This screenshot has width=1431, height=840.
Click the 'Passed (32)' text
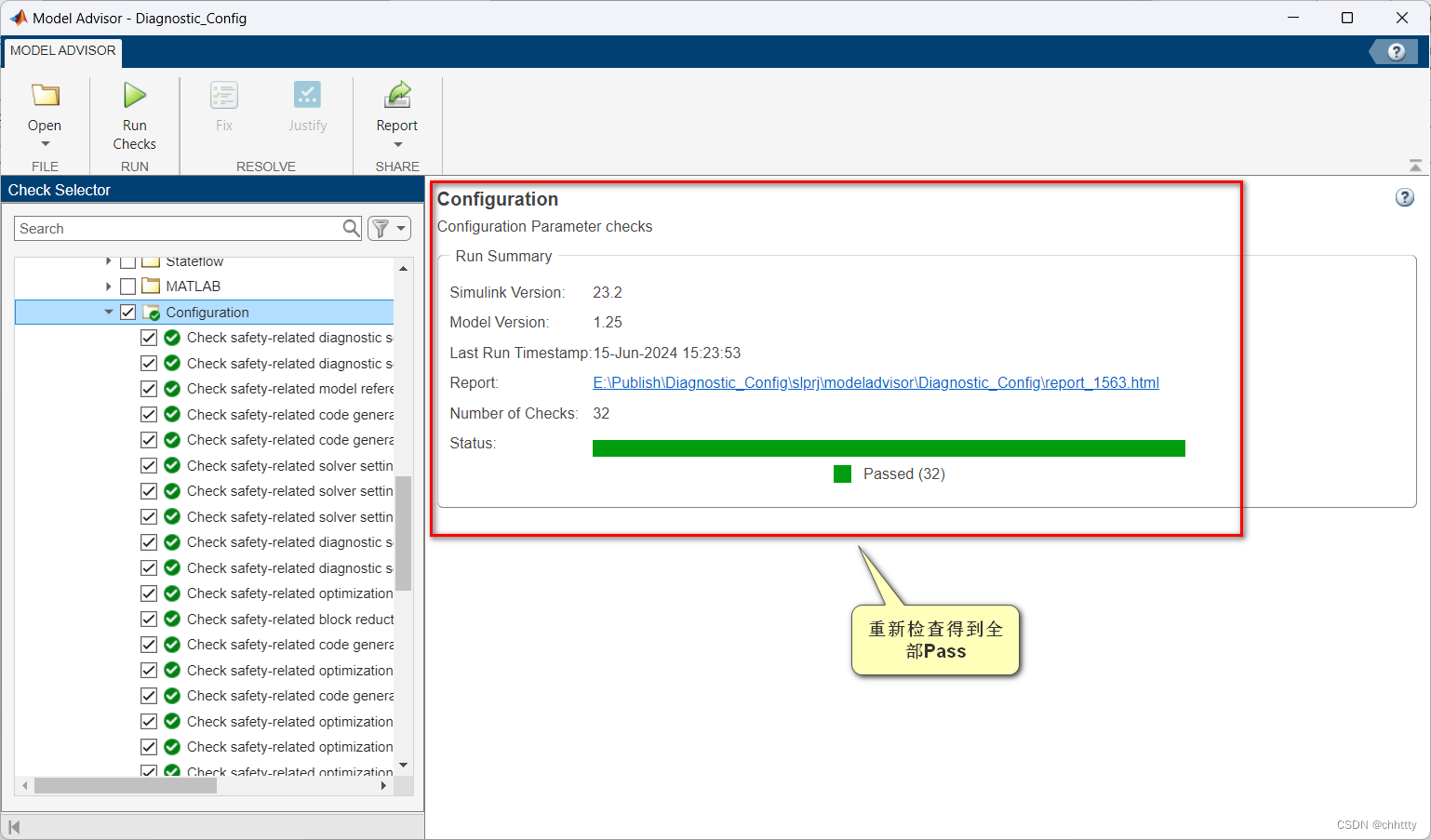904,473
